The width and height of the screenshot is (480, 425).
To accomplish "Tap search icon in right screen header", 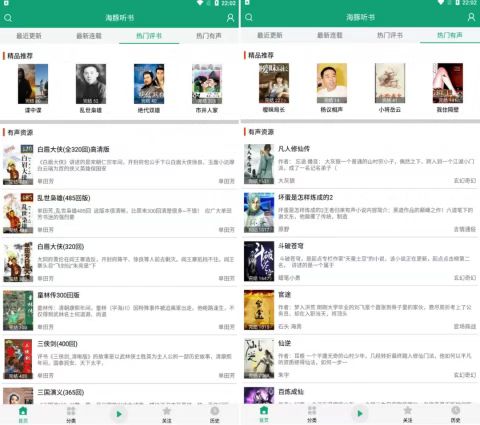I will (x=249, y=17).
